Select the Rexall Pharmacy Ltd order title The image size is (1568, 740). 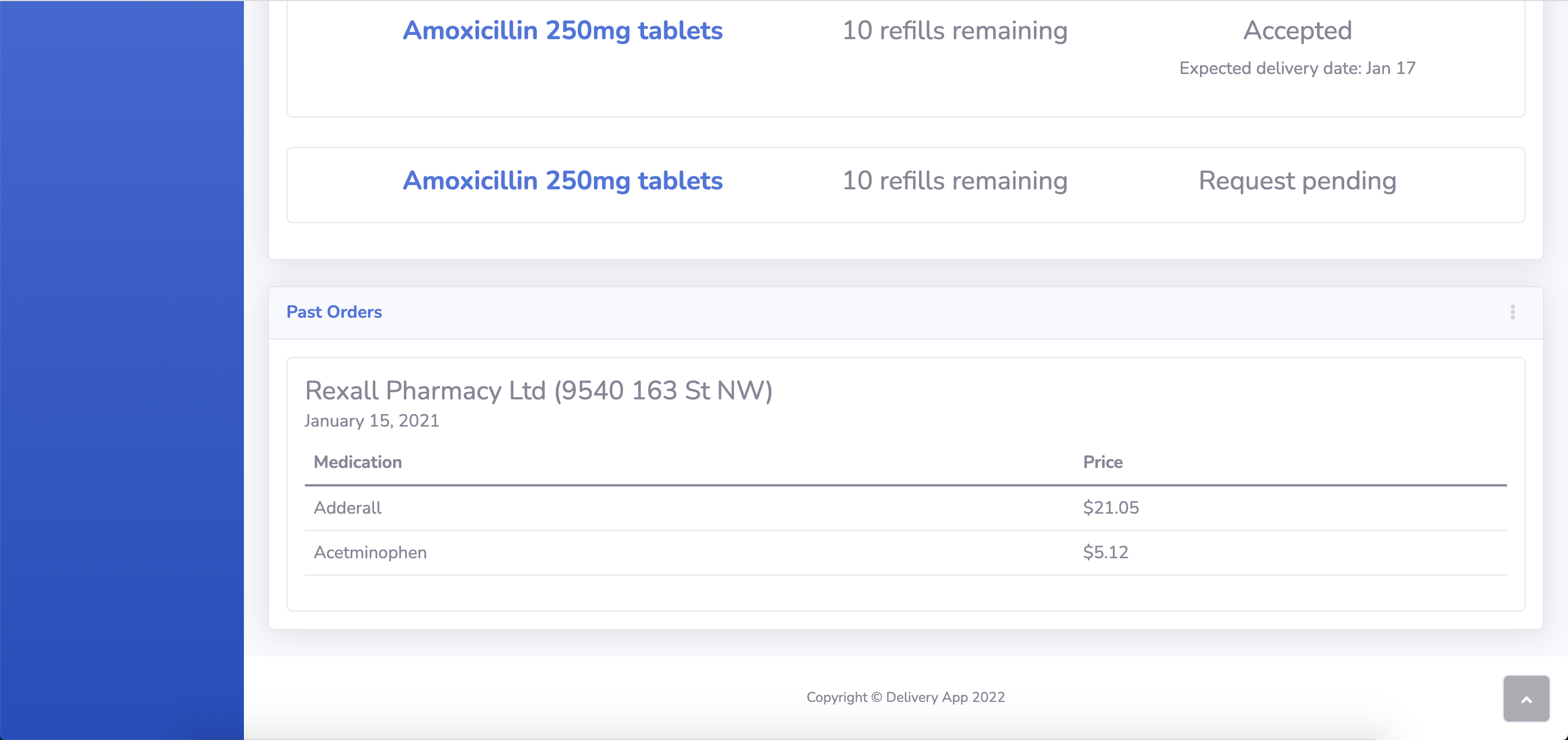pos(538,390)
